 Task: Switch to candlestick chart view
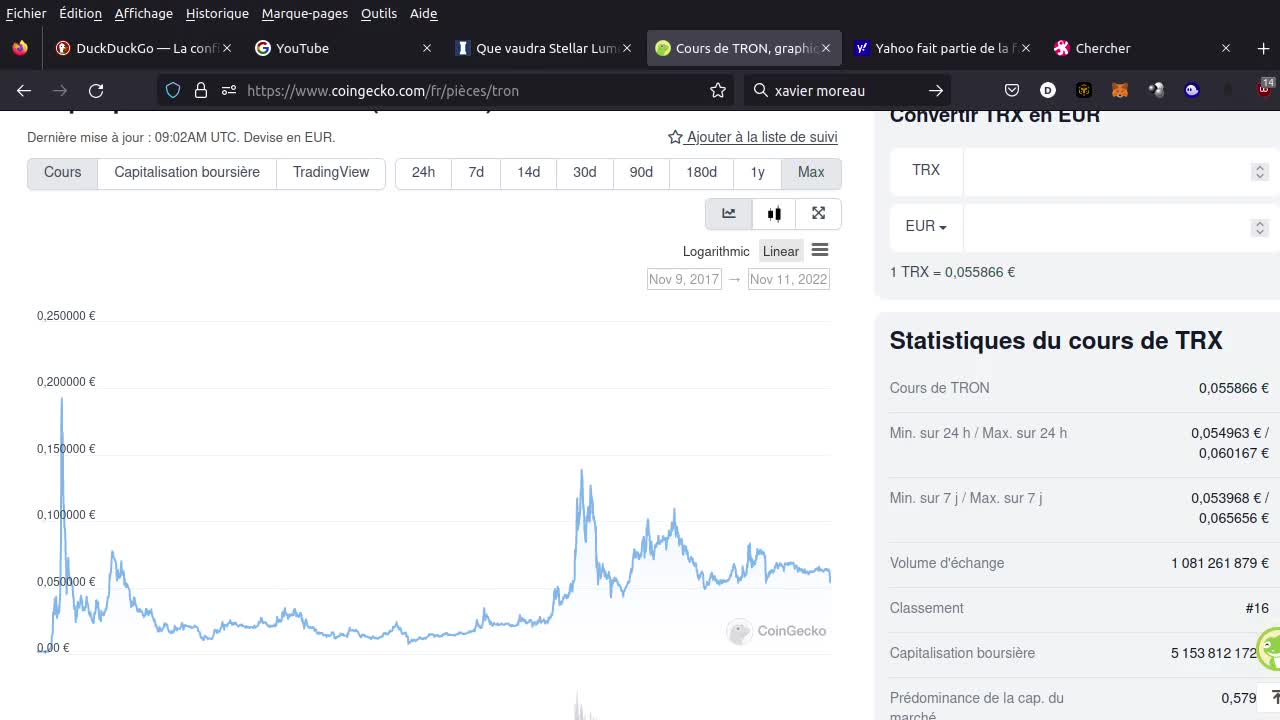pos(774,214)
